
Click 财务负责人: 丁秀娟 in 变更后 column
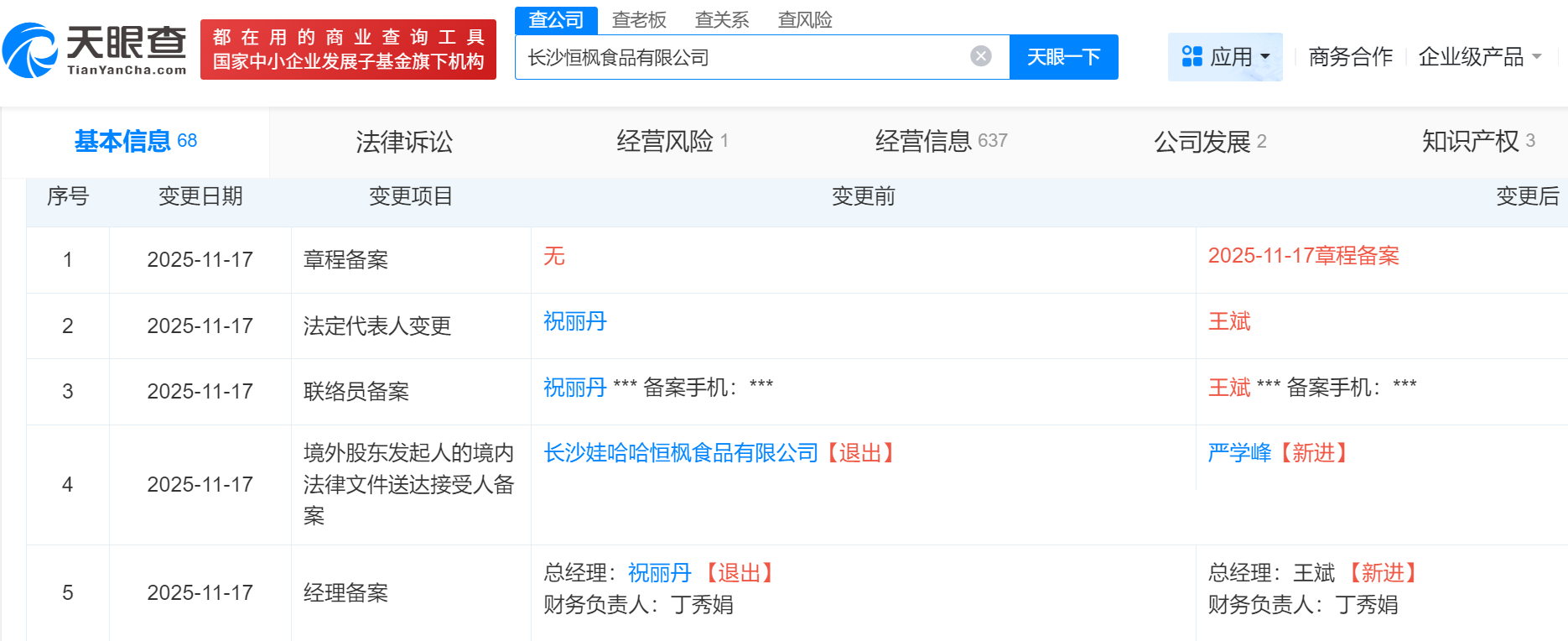point(1303,605)
